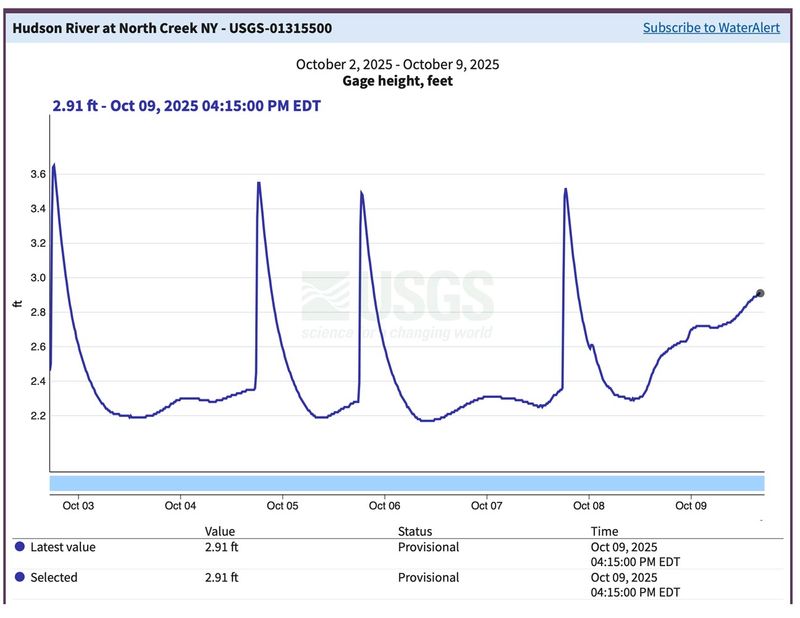Click the highest peak at the chart's left edge
Screen dimensions: 800x618
click(x=54, y=165)
